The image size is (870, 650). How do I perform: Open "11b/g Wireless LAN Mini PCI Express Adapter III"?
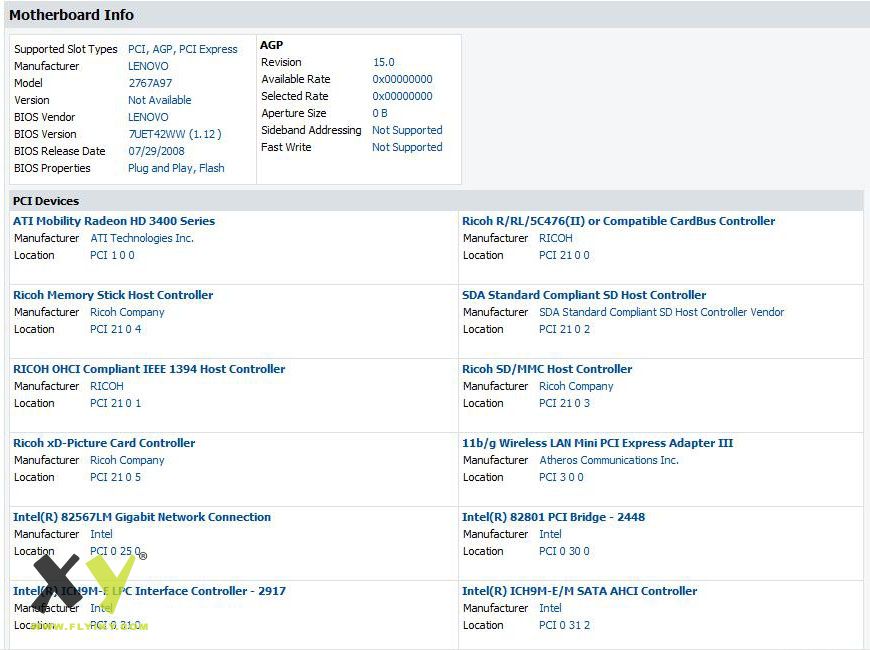598,443
